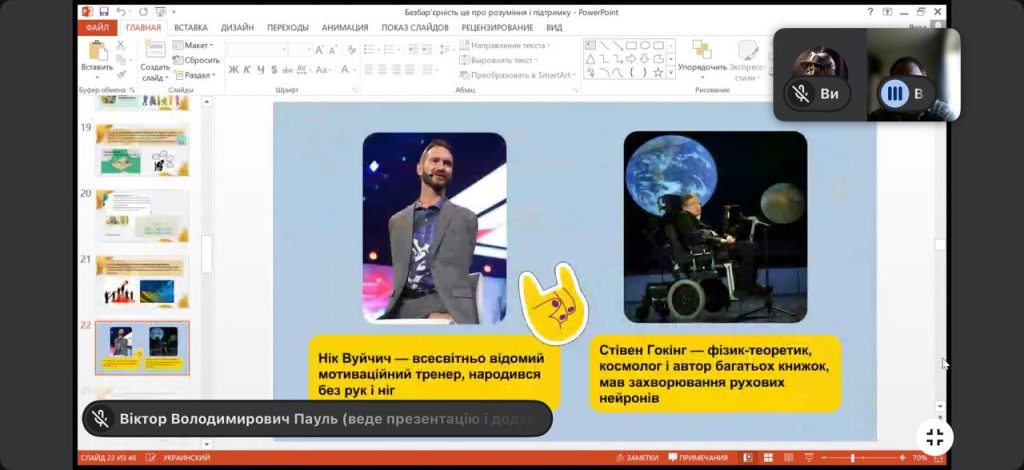Switch to the ВСТАВКА ribbon tab
The height and width of the screenshot is (470, 1024).
pyautogui.click(x=191, y=28)
